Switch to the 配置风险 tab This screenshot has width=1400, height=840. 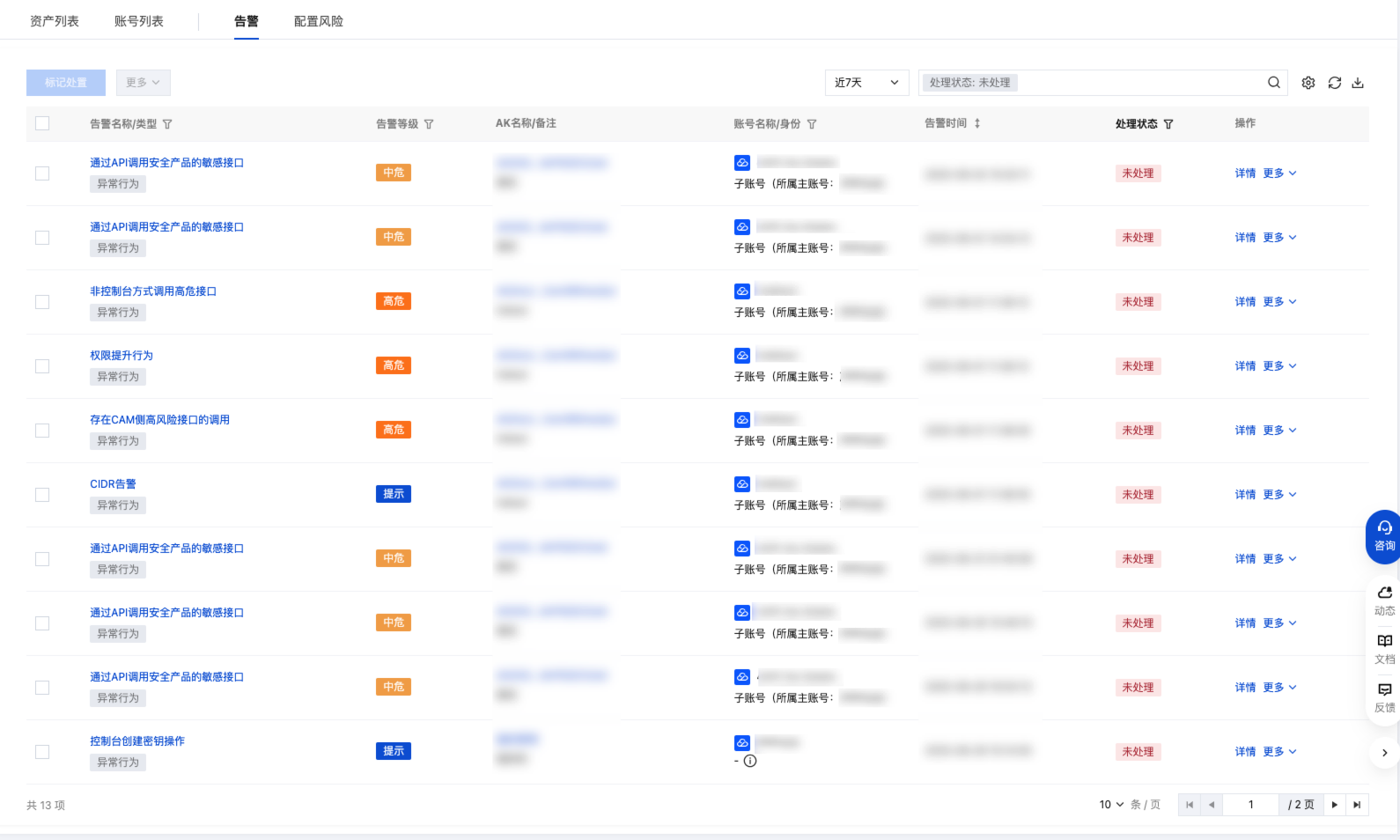pyautogui.click(x=319, y=21)
